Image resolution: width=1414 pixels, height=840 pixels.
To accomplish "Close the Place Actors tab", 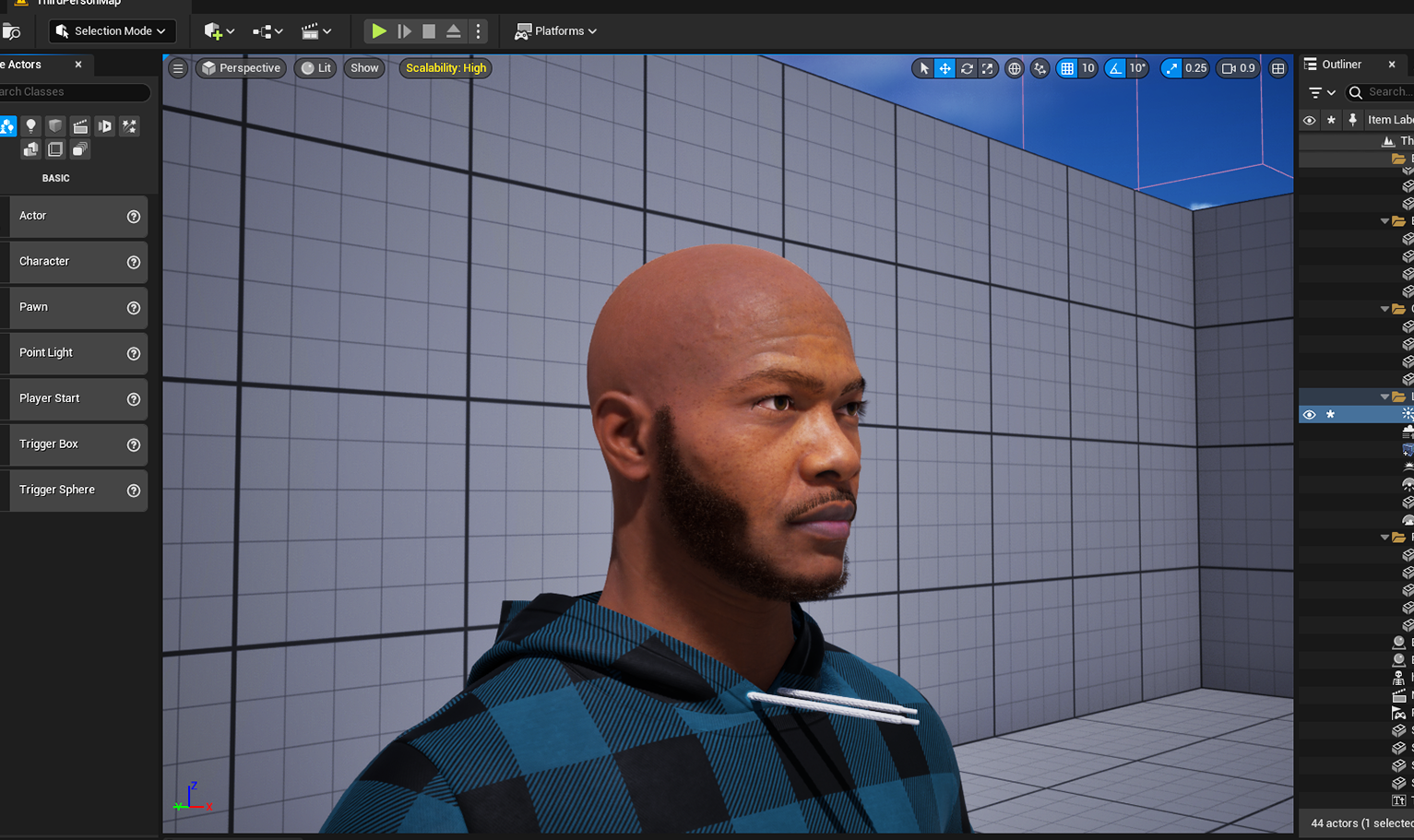I will (78, 65).
